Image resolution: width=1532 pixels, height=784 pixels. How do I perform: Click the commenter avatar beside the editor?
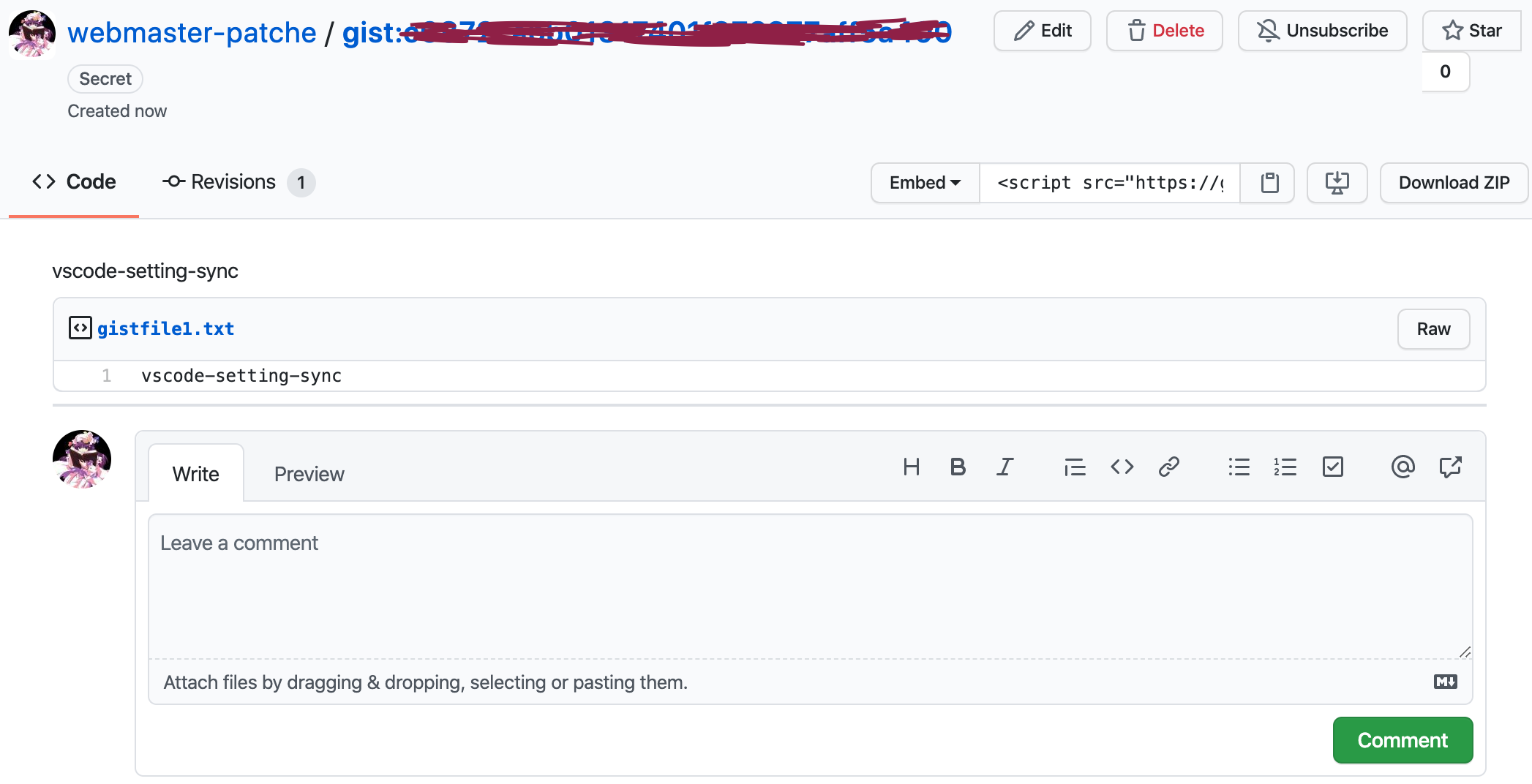(x=82, y=459)
